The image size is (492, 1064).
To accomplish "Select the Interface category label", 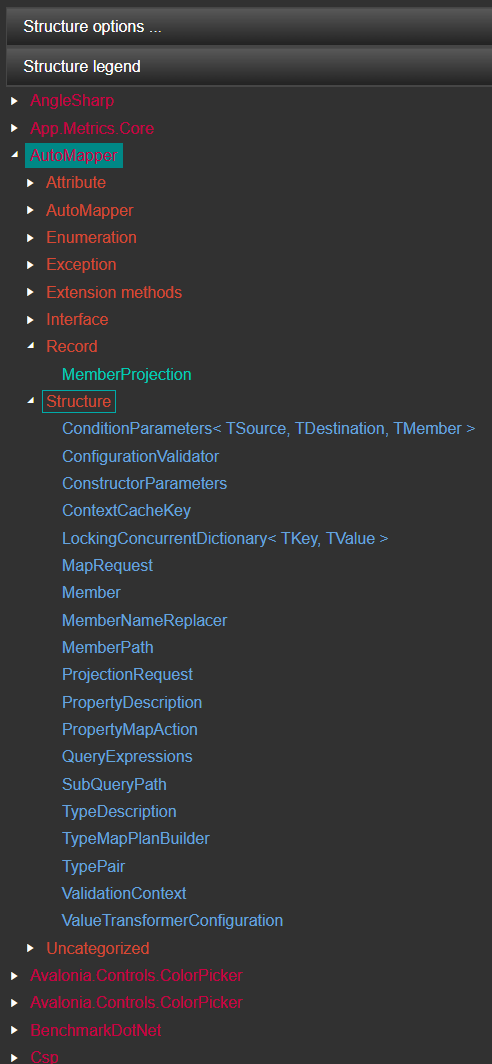I will coord(77,319).
